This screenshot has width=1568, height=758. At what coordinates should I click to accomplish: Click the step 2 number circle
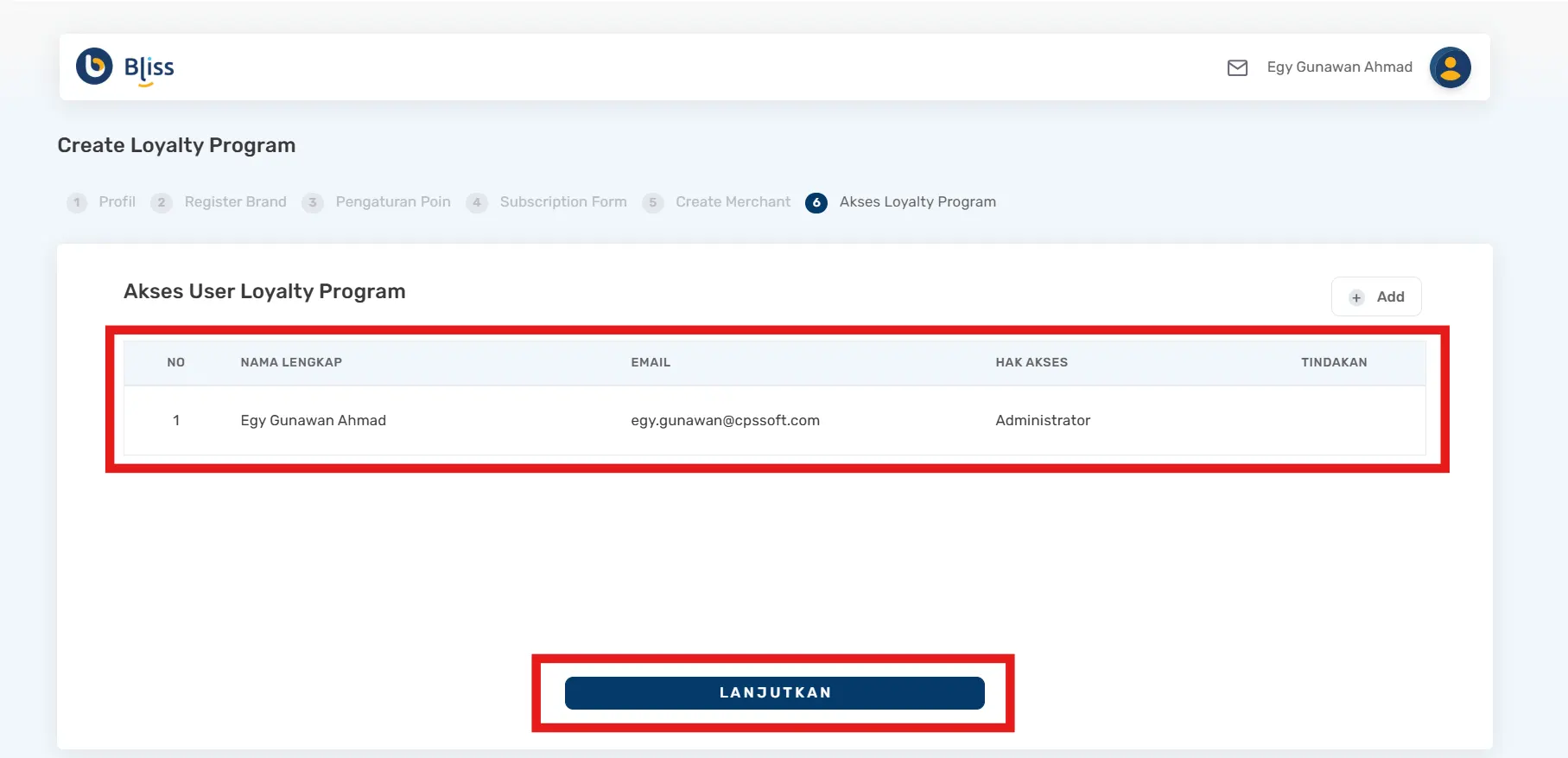tap(161, 202)
